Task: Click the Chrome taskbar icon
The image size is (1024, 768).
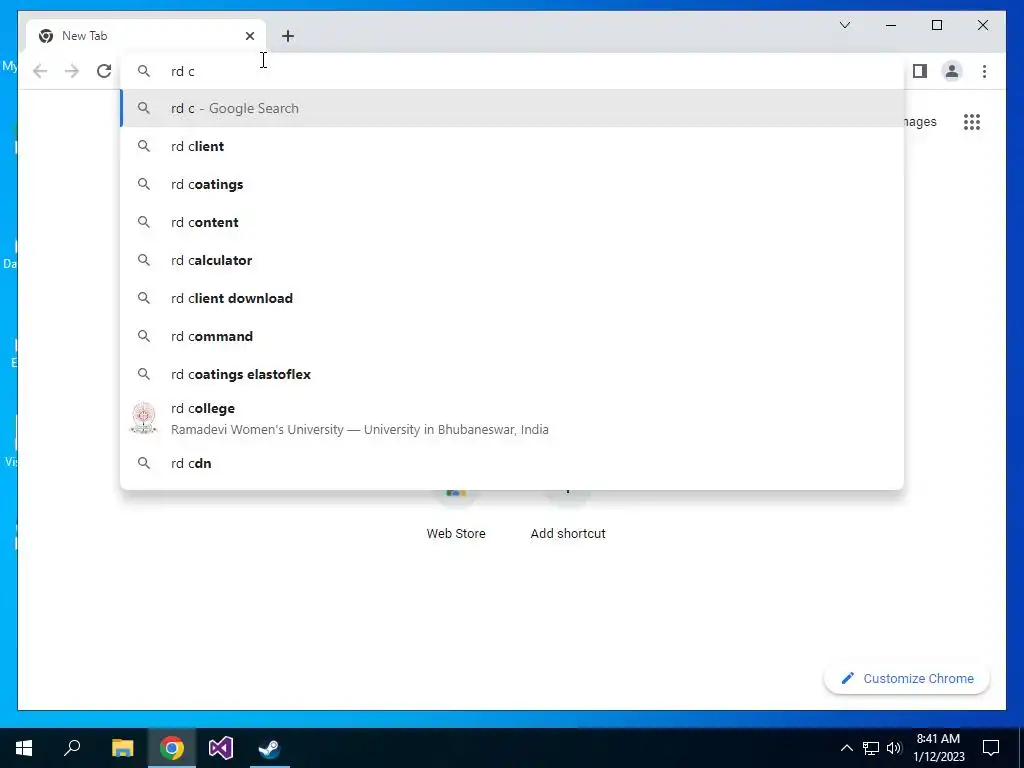Action: [x=172, y=748]
